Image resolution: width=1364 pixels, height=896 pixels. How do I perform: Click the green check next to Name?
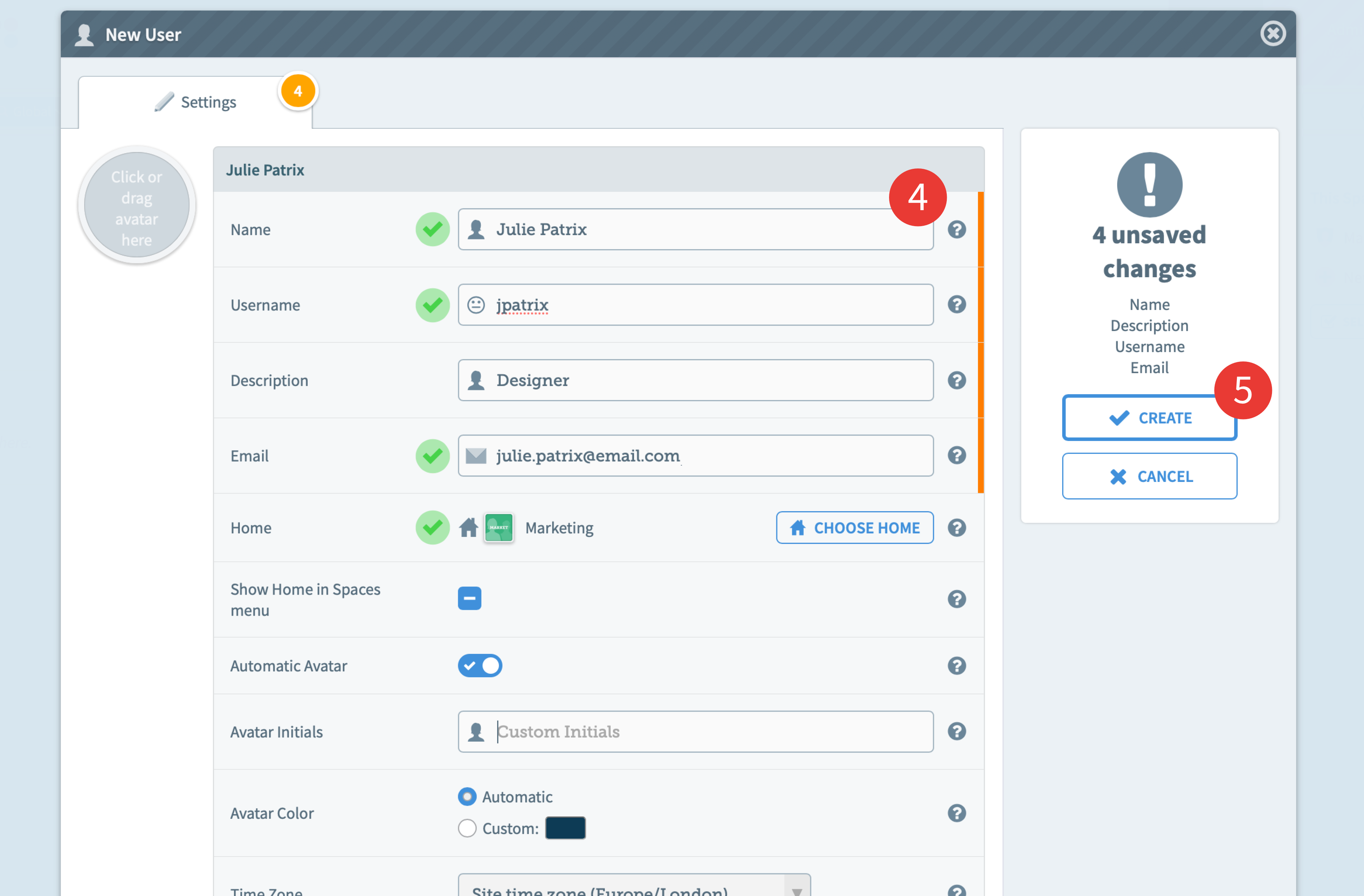[x=432, y=229]
